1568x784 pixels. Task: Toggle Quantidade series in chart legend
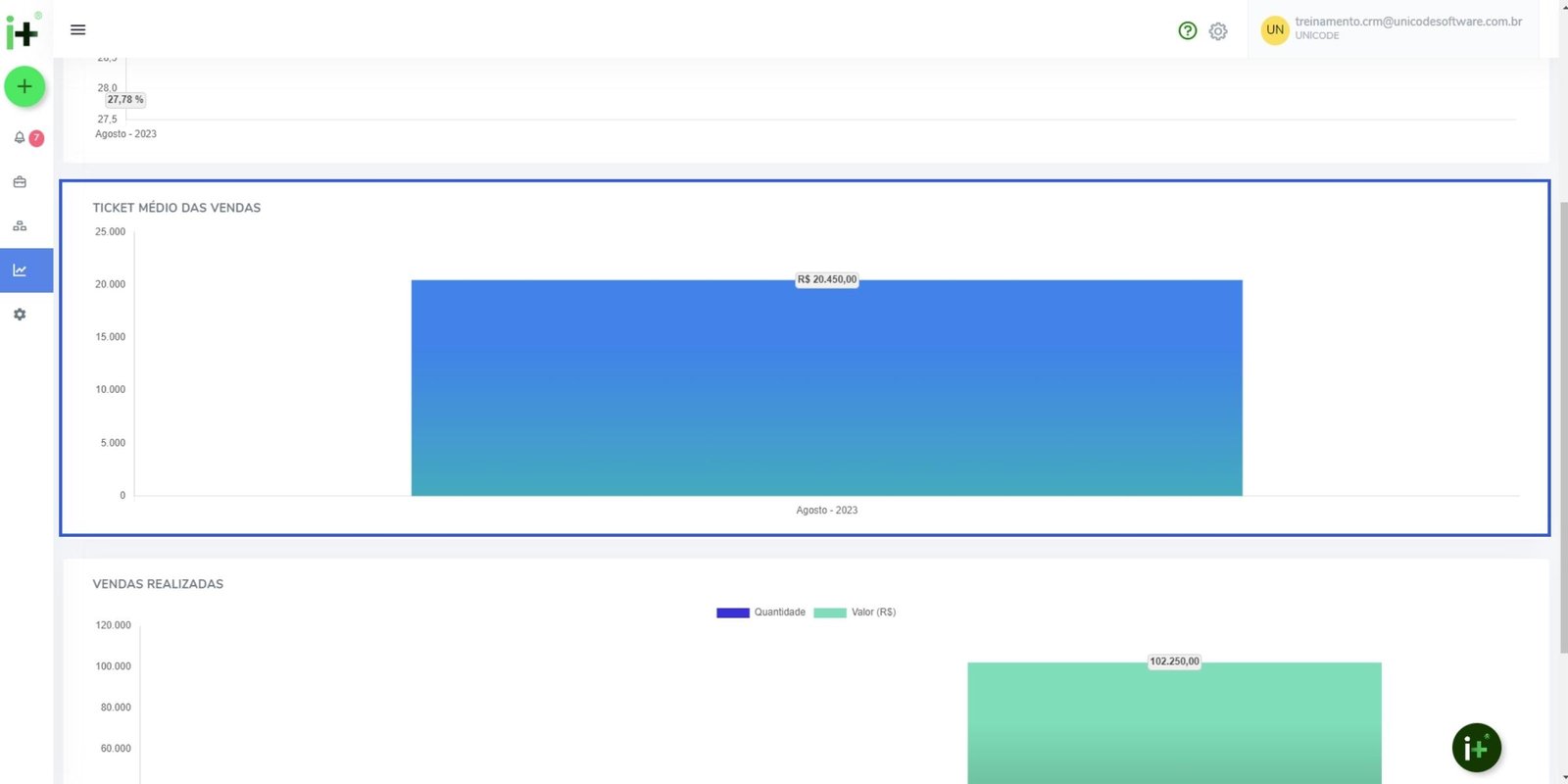(760, 612)
